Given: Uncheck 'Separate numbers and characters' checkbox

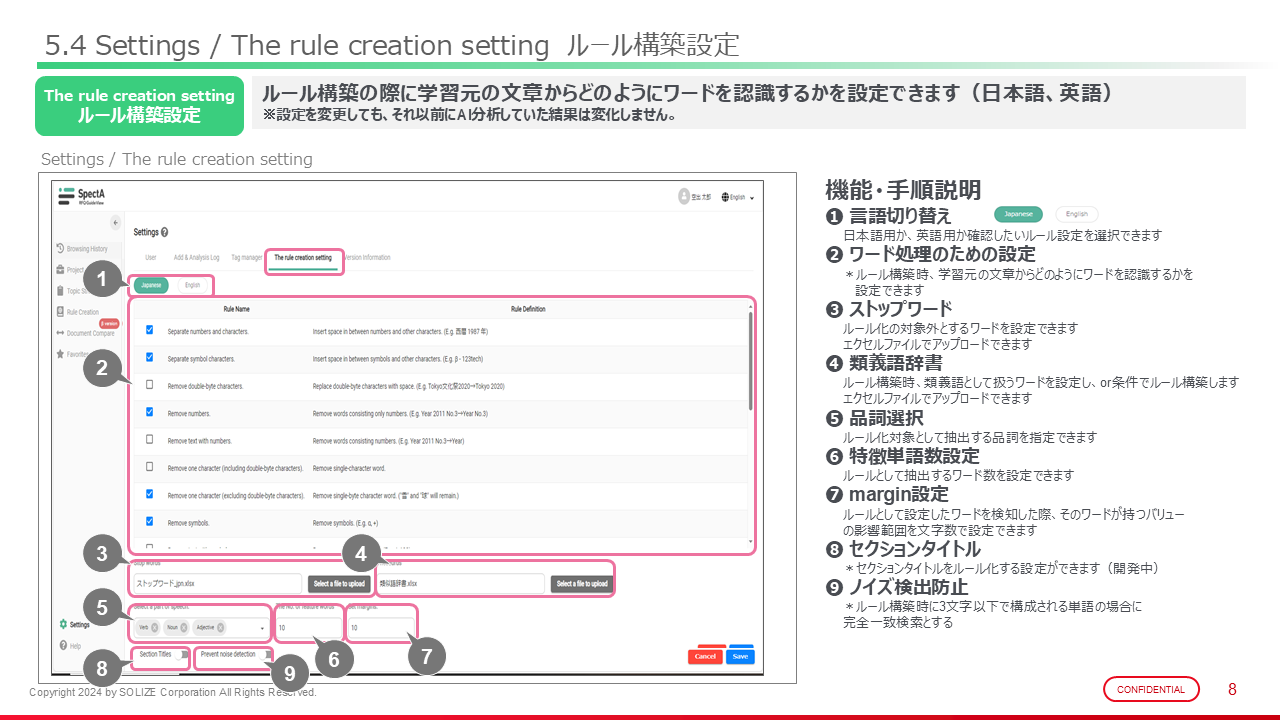Looking at the screenshot, I should [150, 330].
